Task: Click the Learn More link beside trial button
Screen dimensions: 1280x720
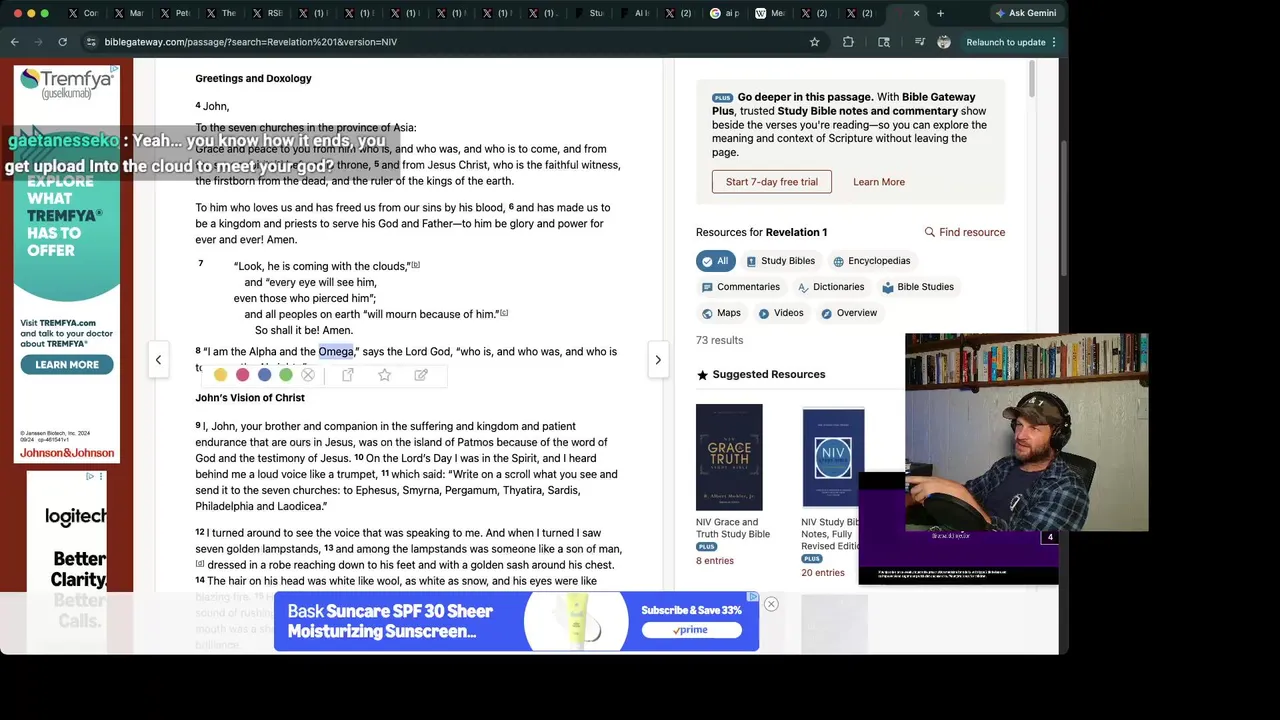Action: pyautogui.click(x=879, y=182)
